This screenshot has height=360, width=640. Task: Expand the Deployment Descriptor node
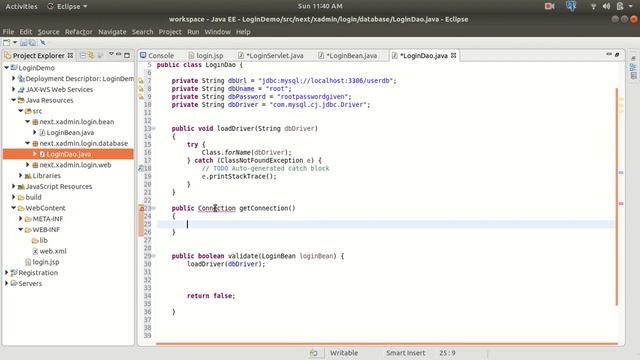pyautogui.click(x=13, y=78)
